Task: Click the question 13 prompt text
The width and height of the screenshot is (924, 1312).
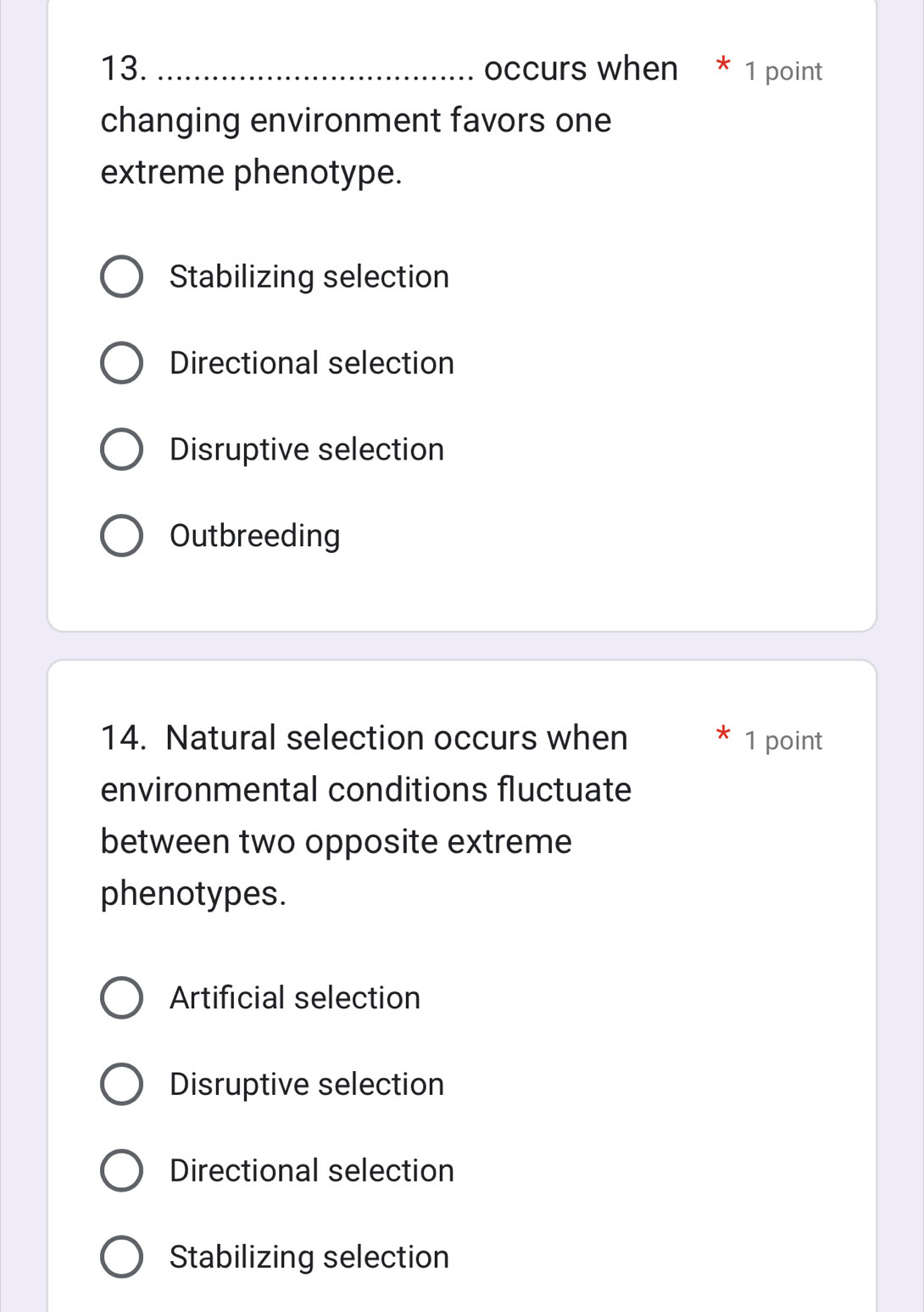Action: [x=356, y=119]
